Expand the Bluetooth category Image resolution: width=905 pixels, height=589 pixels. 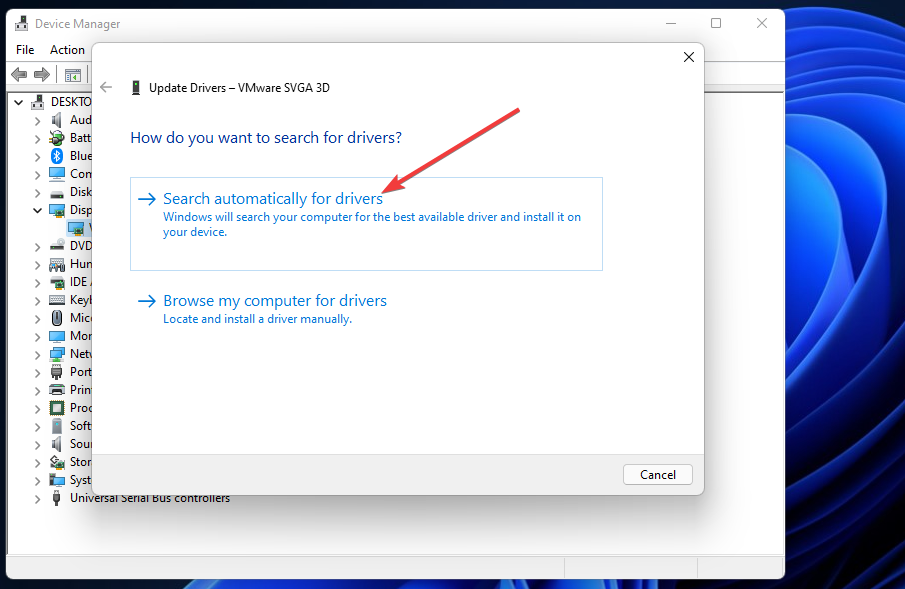pyautogui.click(x=38, y=156)
